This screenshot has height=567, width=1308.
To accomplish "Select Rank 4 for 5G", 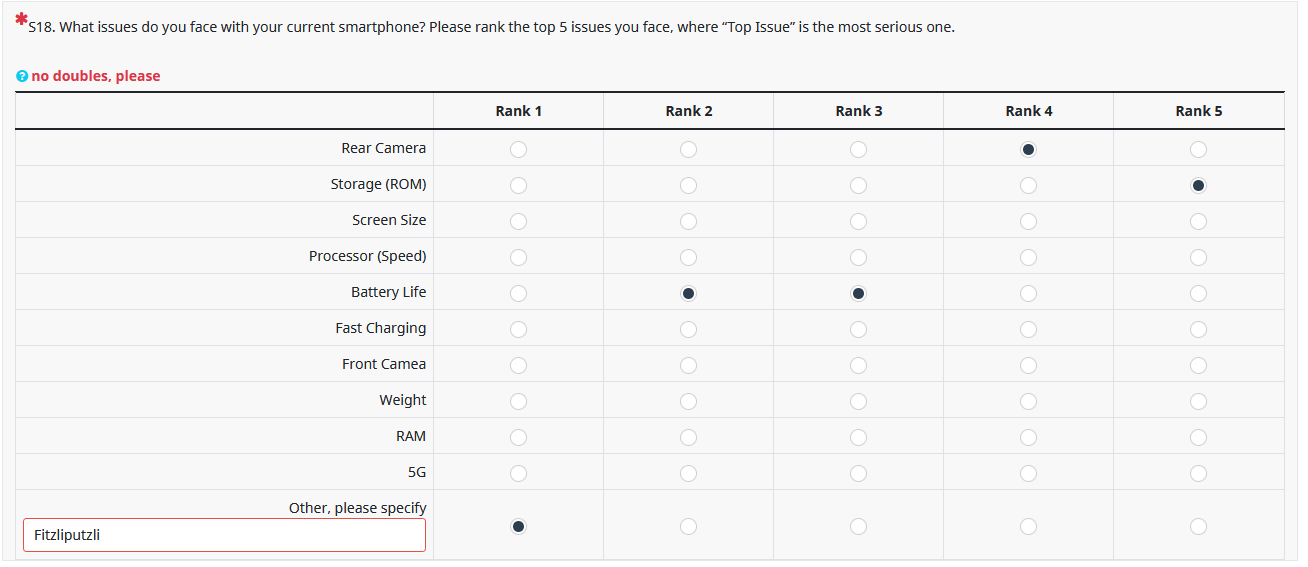I will (x=1028, y=473).
